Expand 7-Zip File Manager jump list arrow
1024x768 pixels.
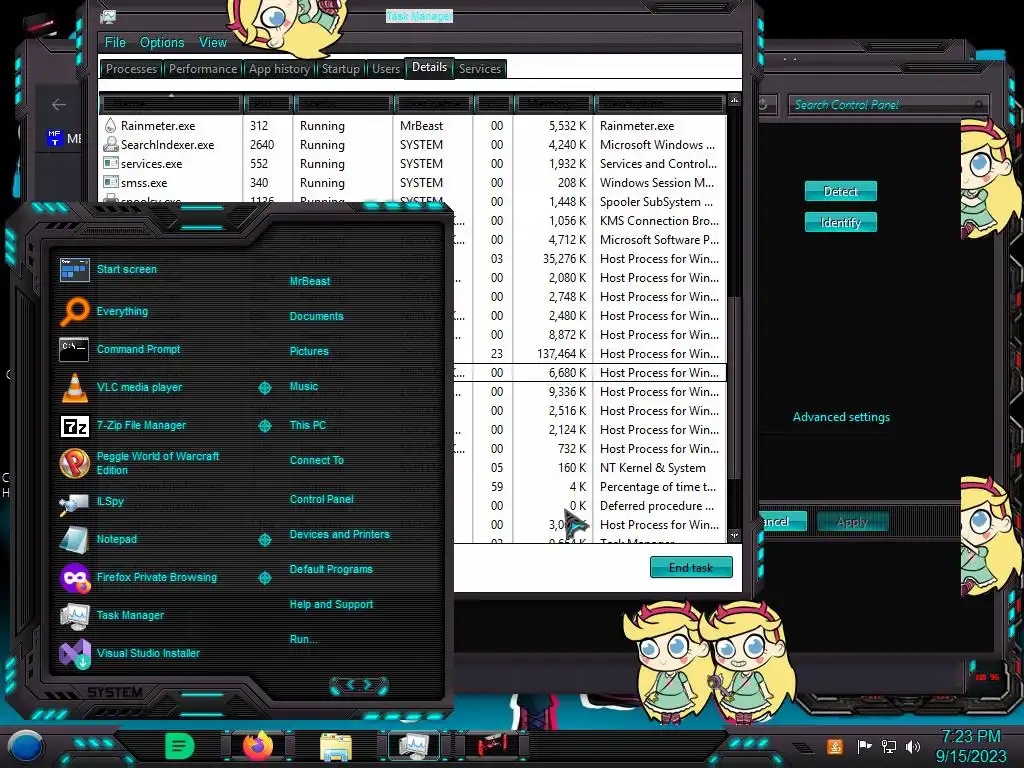[x=264, y=426]
